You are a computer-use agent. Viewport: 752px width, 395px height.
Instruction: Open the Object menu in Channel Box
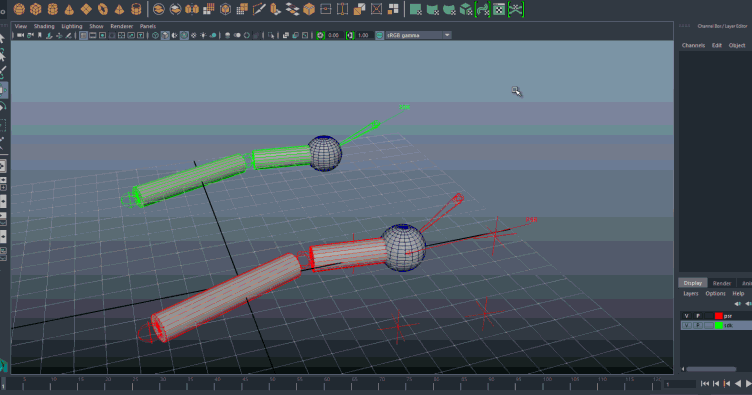pos(737,46)
